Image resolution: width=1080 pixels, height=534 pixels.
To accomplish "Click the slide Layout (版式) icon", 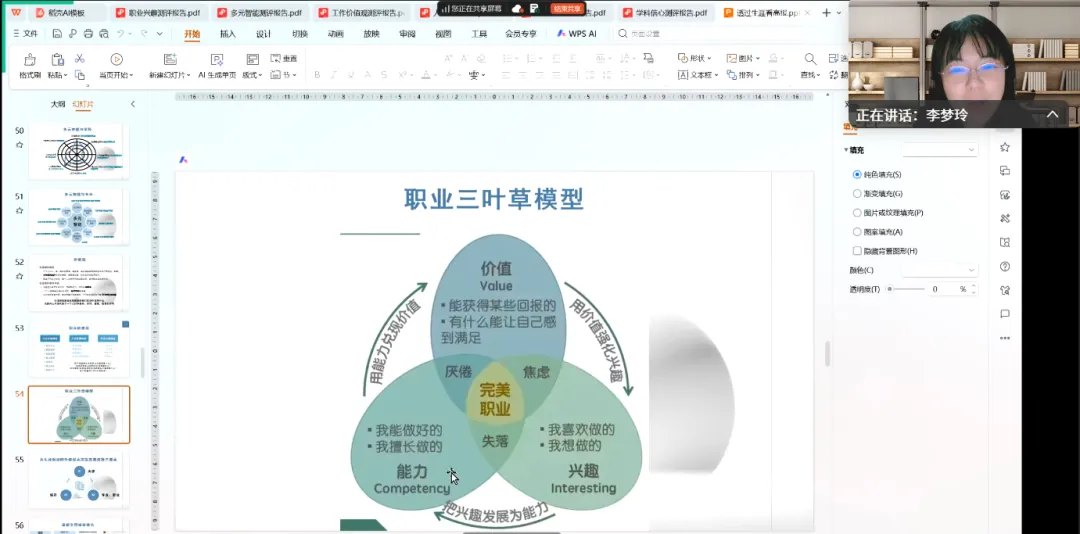I will [253, 60].
